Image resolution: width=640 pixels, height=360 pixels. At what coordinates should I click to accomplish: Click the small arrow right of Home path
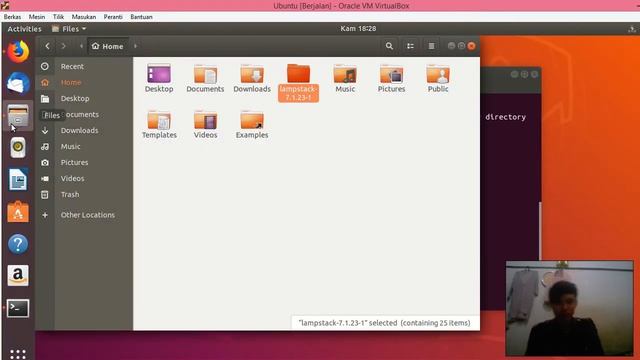(135, 46)
